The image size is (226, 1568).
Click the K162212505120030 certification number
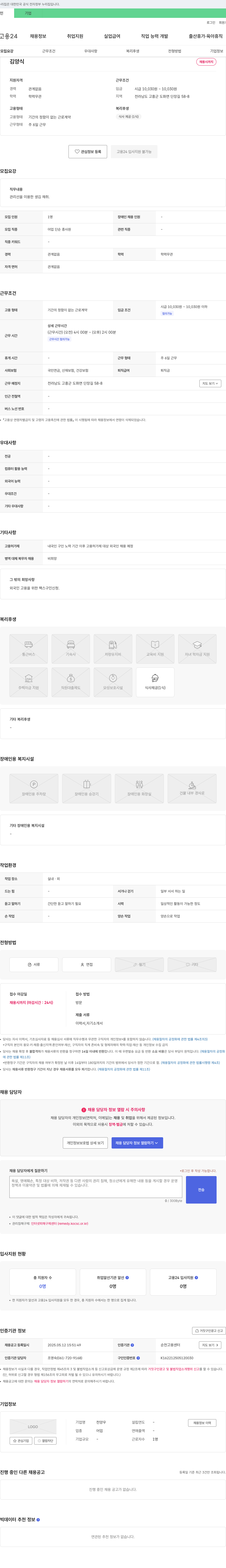click(177, 1358)
